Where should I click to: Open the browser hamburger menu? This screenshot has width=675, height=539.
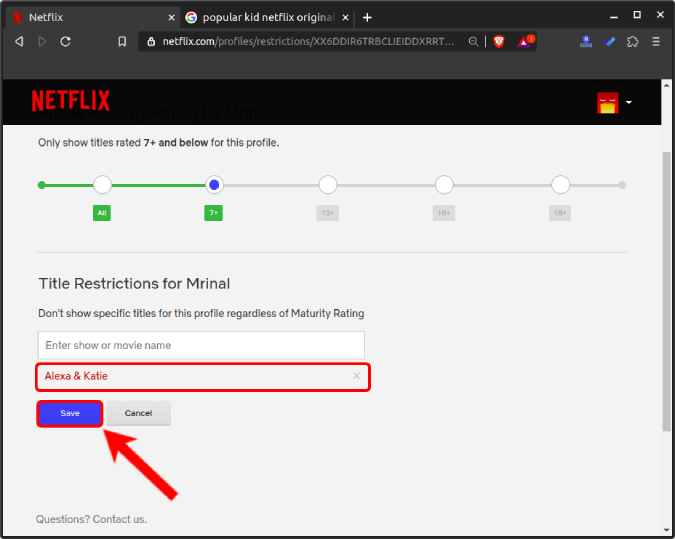(x=656, y=42)
